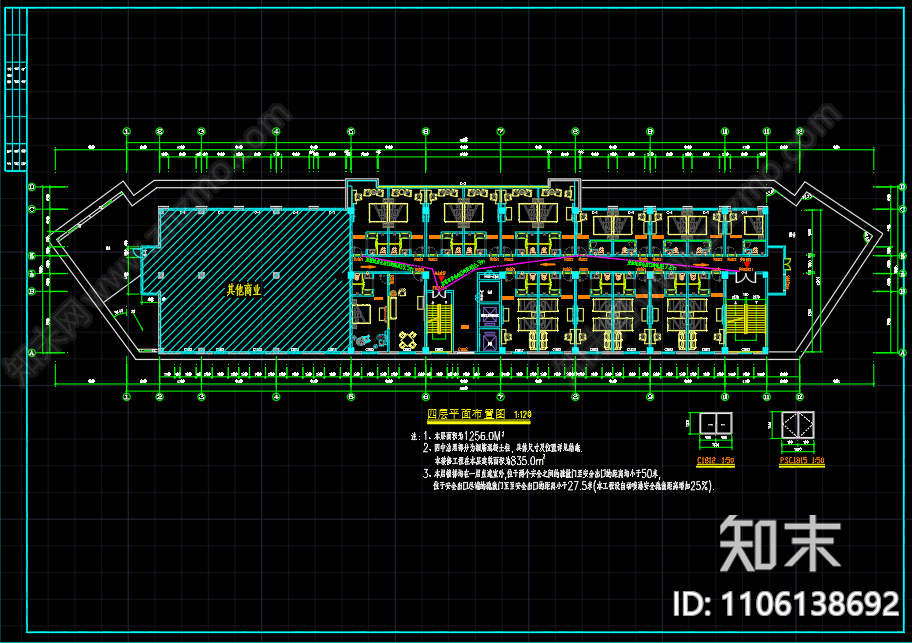
Task: Click axis bubble C on left side
Action: click(32, 209)
